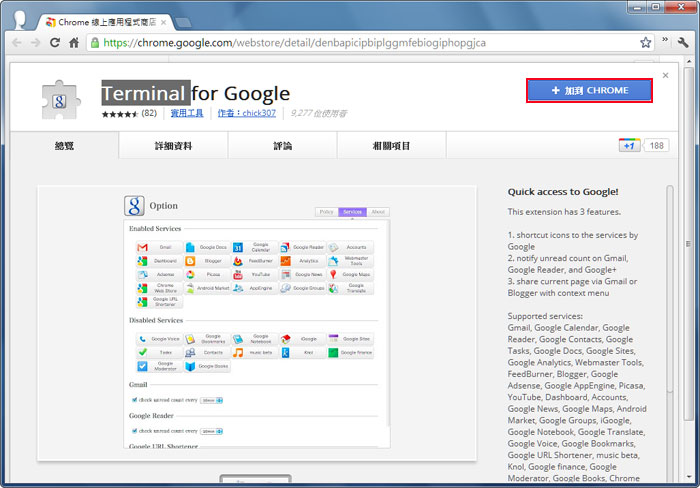Click the browser window vertical scrollbar thumb
This screenshot has width=700, height=488.
point(689,243)
